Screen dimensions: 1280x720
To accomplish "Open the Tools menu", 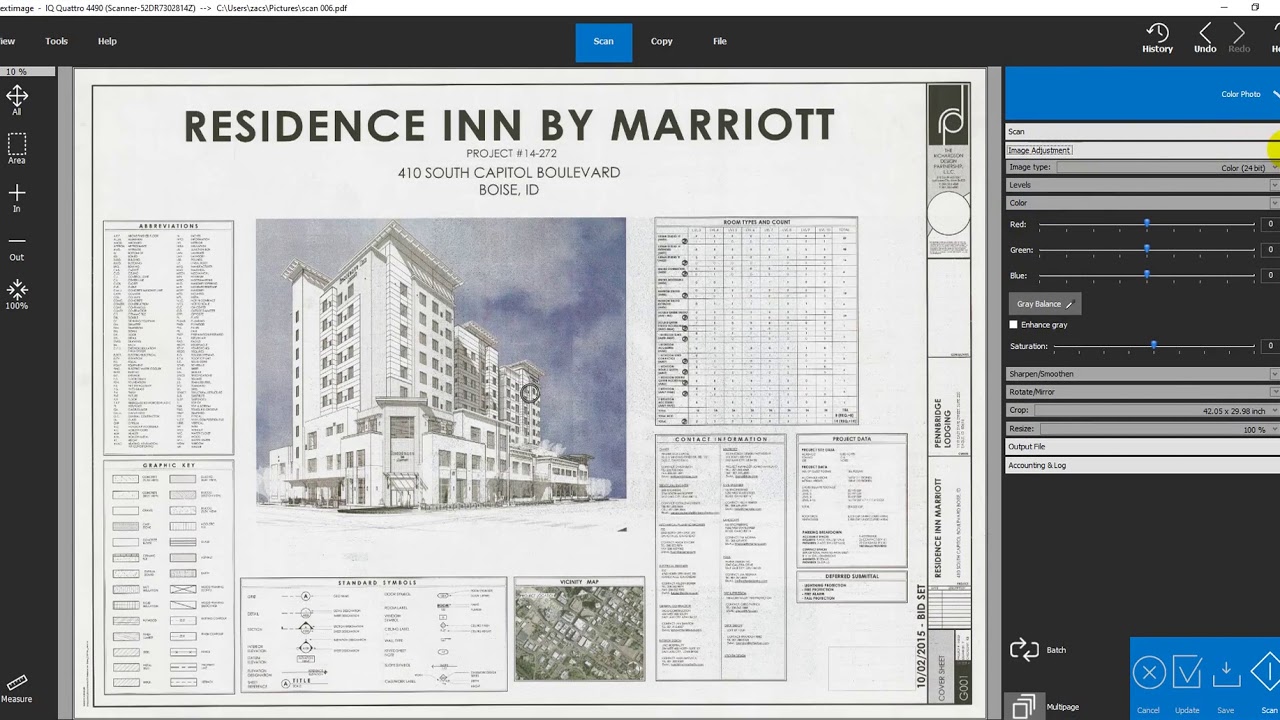I will coord(56,41).
